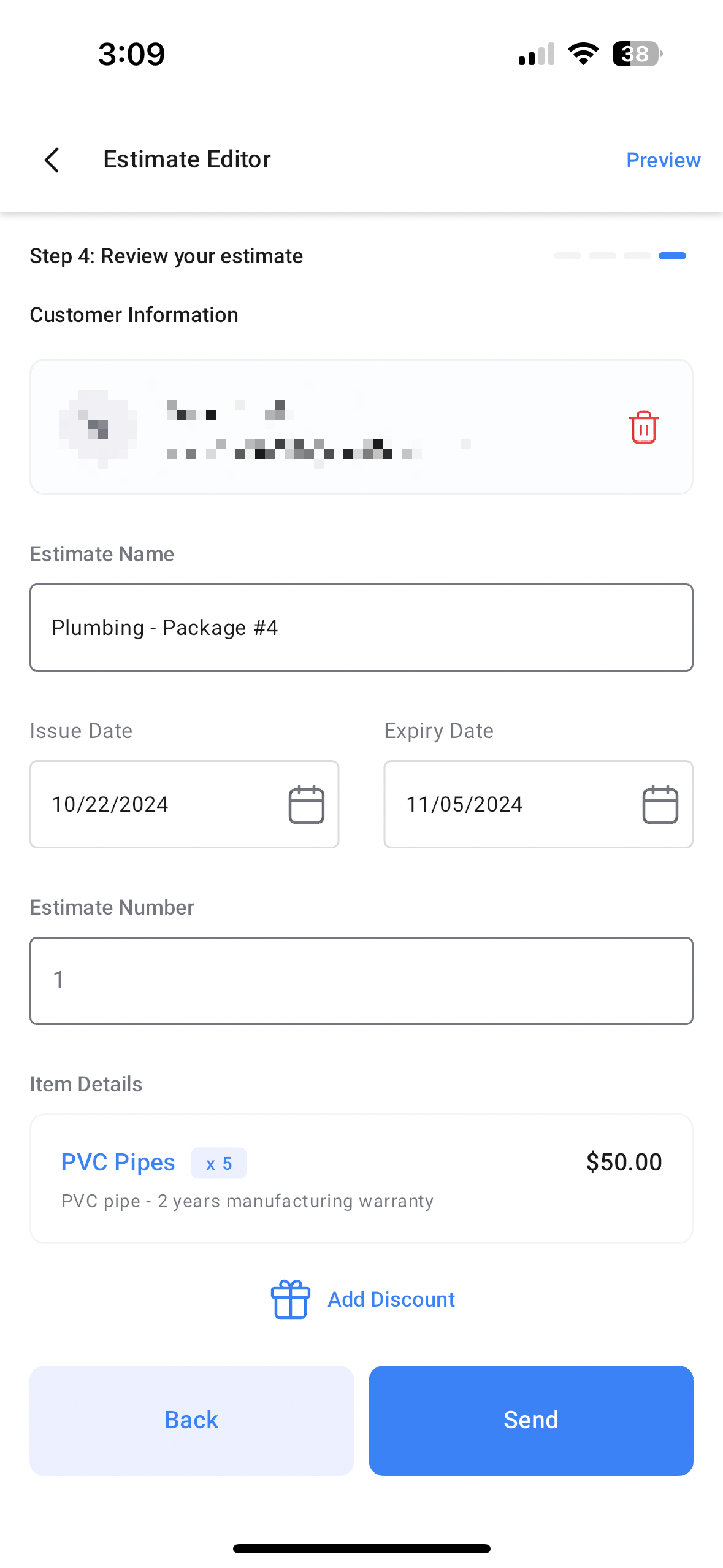Tap the x 5 quantity badge
Screen dimensions: 723x1568
(x=219, y=1163)
